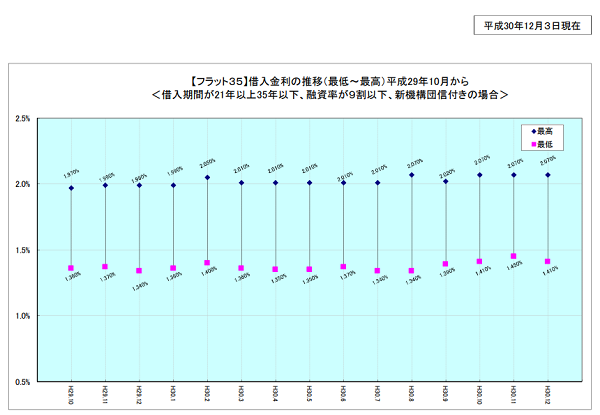This screenshot has height=415, width=600.
Task: Select the pink square marker for H30.12
Action: pos(548,262)
